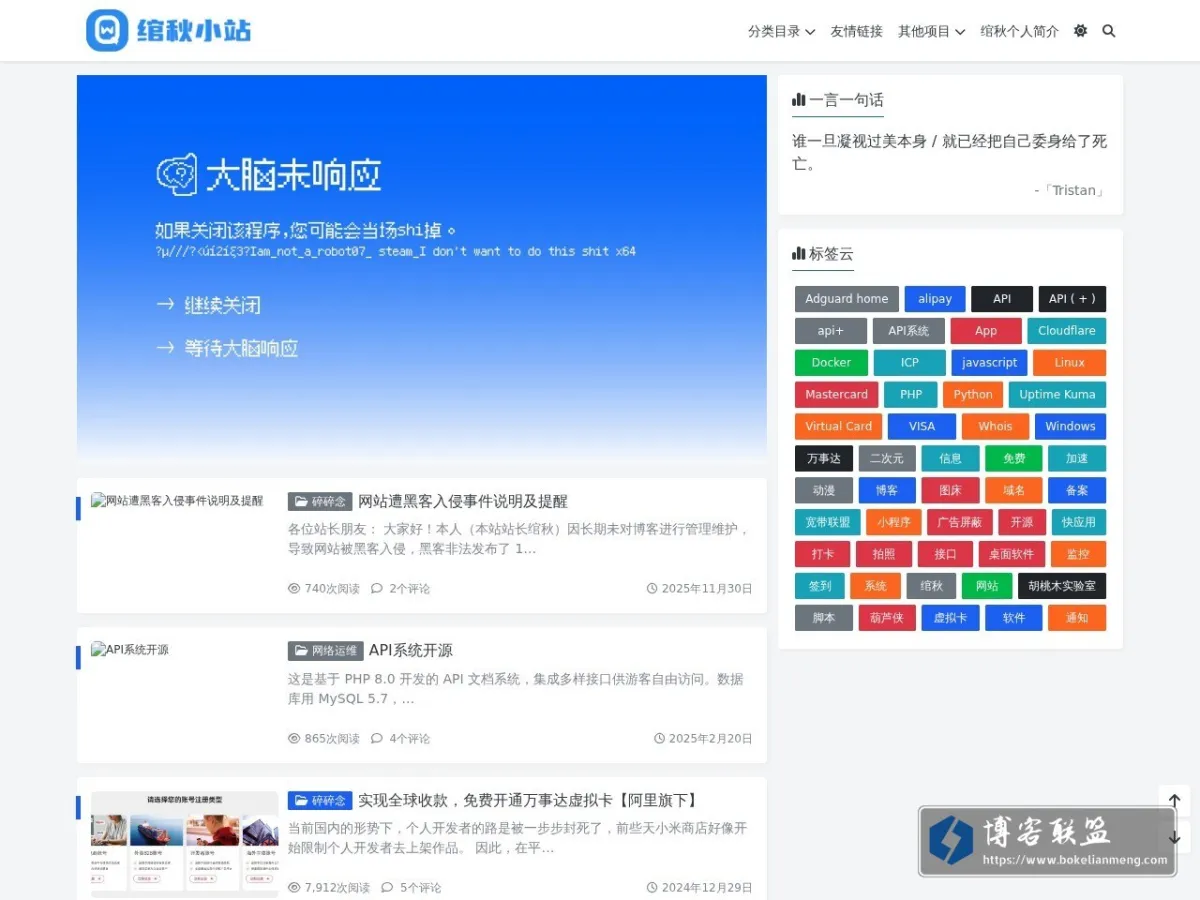Select the Python tag
1200x900 pixels.
(x=973, y=395)
